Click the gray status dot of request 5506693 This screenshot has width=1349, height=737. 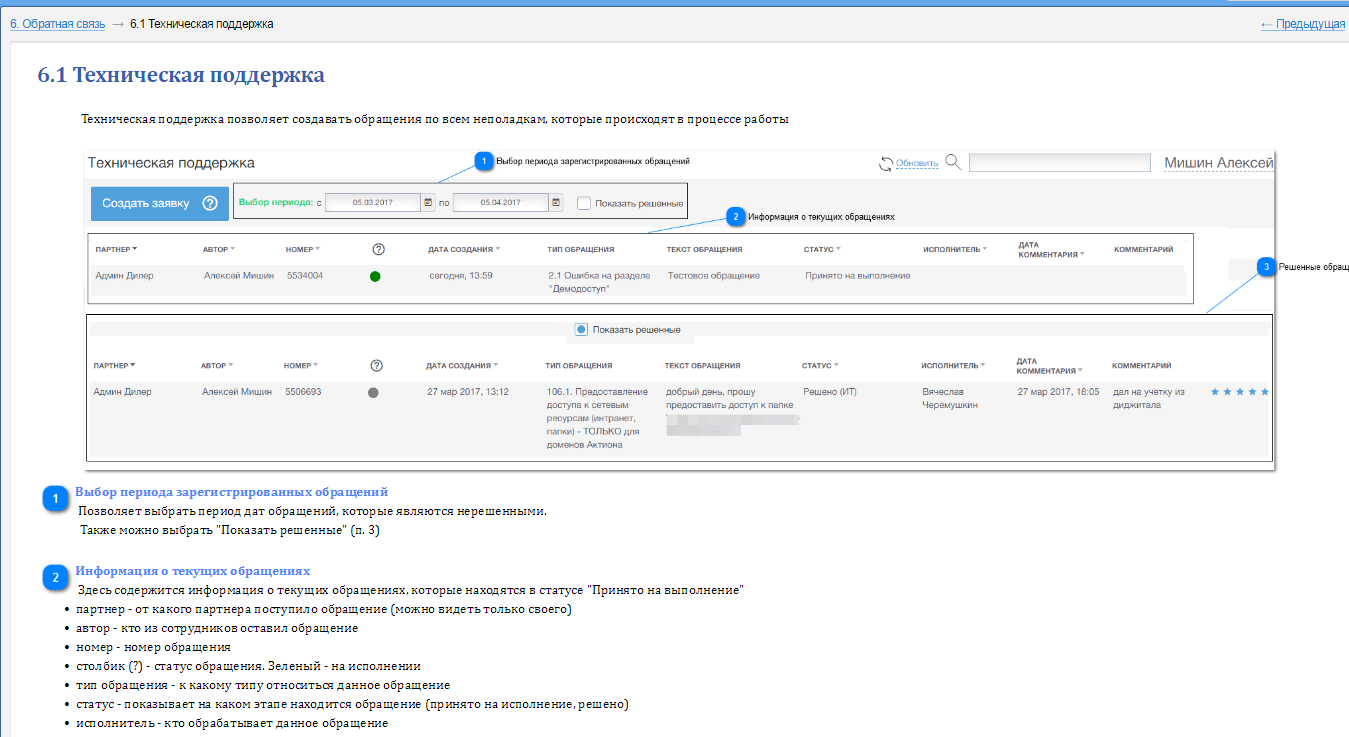pos(373,393)
